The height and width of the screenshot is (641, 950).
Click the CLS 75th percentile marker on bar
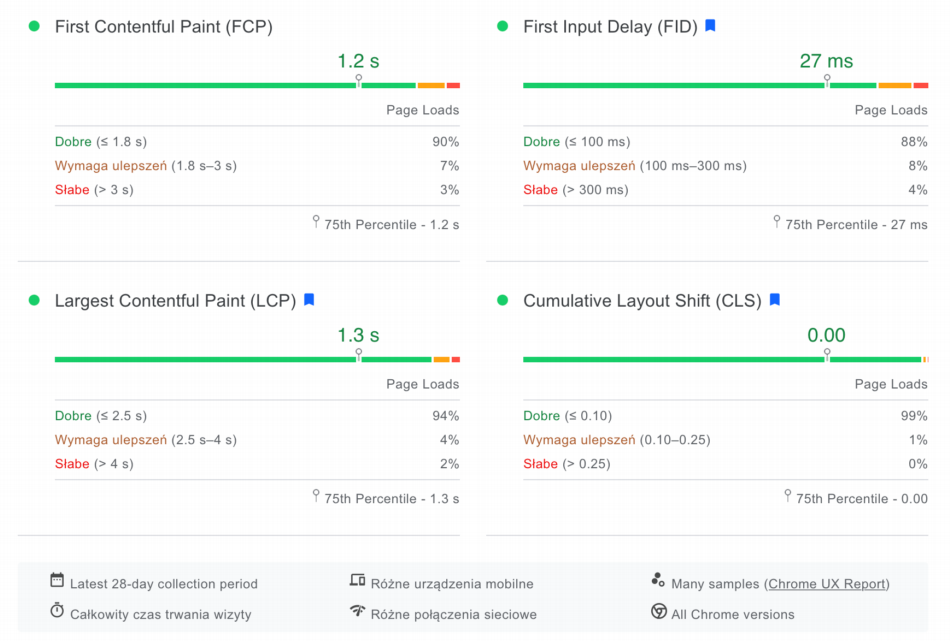(x=827, y=354)
